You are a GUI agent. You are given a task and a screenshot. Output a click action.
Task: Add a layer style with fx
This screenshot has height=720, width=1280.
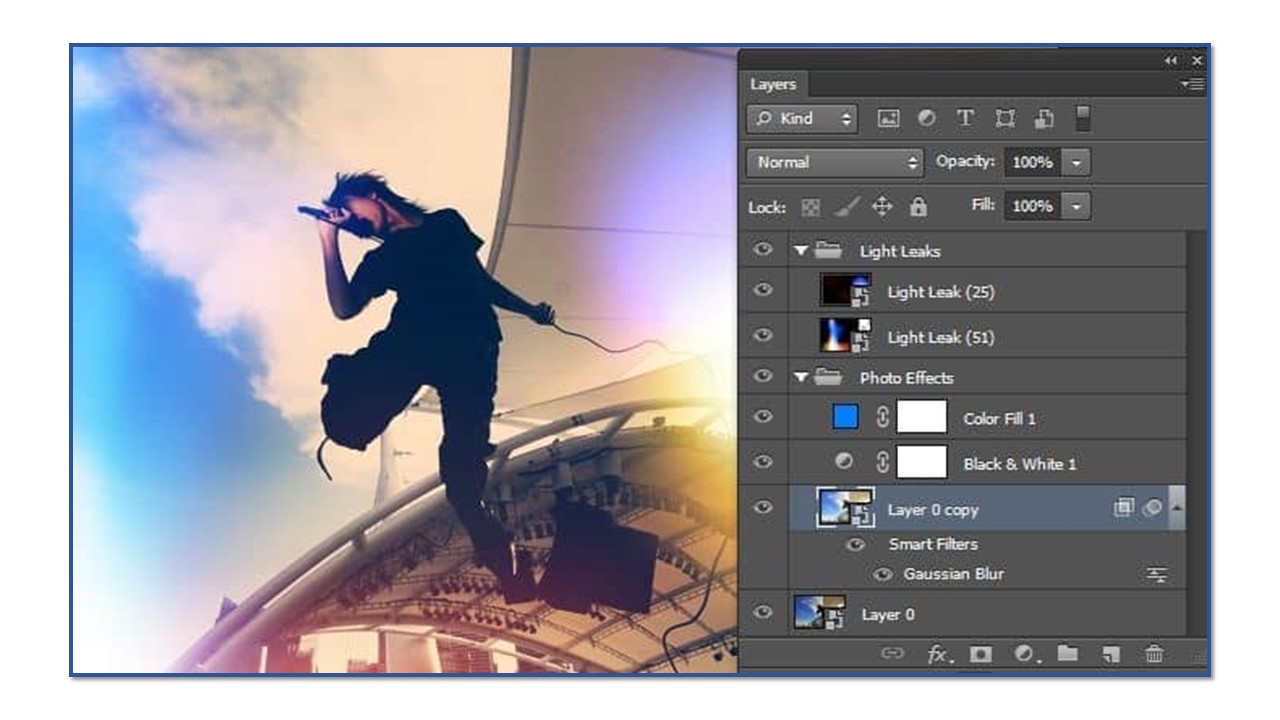pyautogui.click(x=939, y=654)
